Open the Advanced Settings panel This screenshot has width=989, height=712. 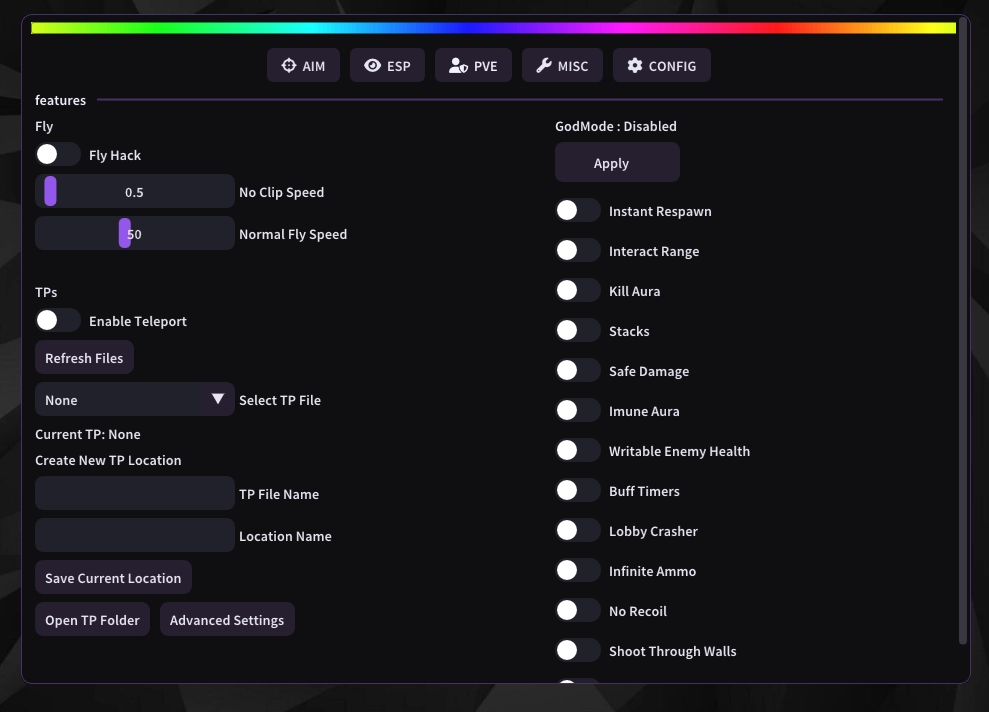[227, 619]
